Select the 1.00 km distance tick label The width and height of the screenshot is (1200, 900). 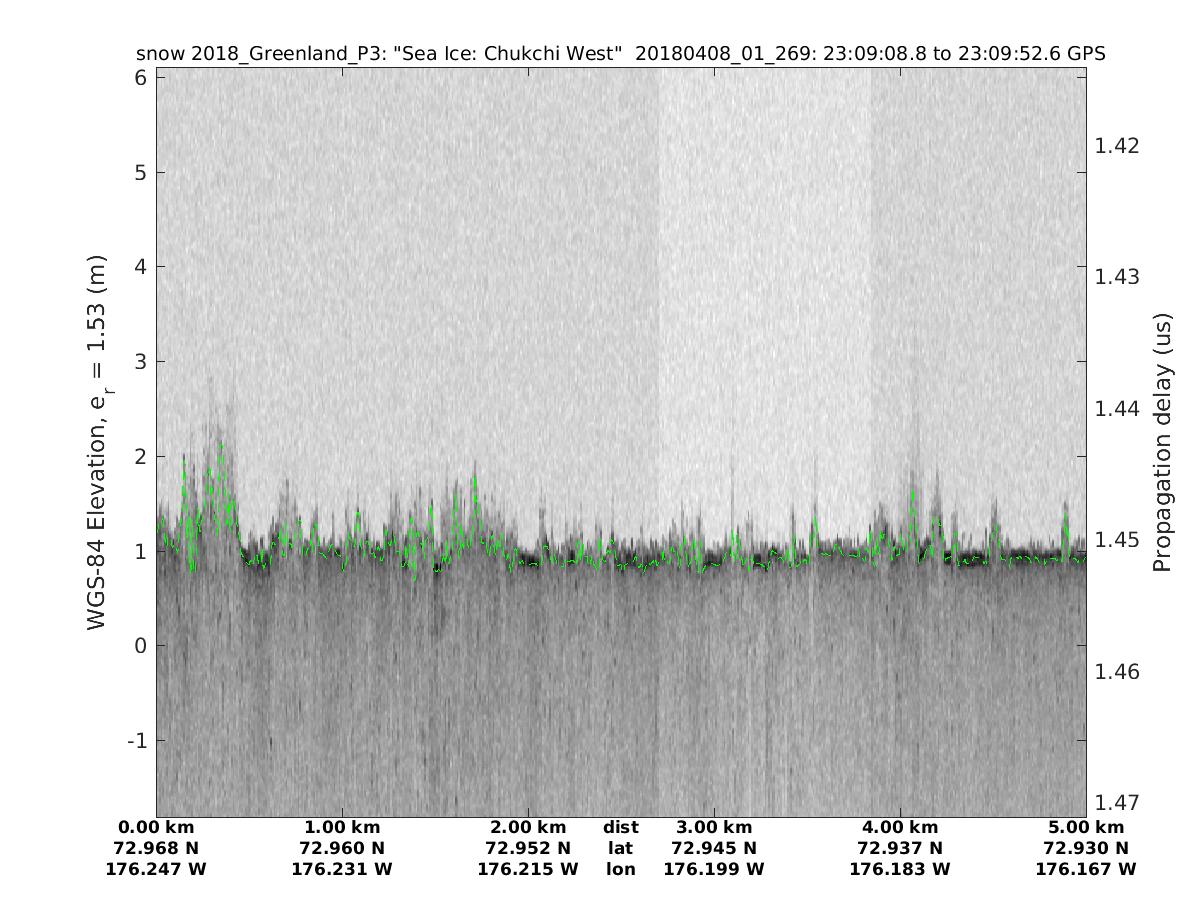pos(342,828)
